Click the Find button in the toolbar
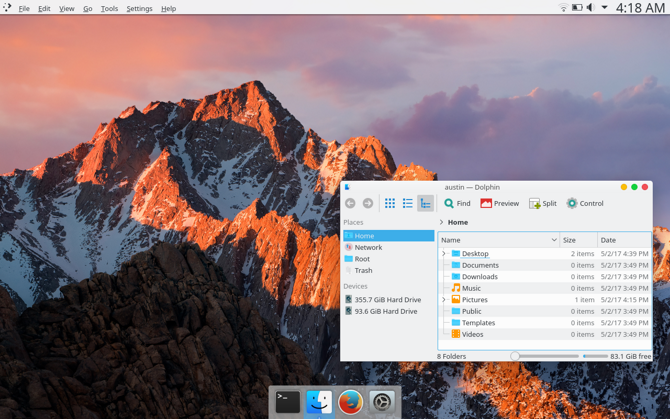This screenshot has width=670, height=419. (457, 203)
